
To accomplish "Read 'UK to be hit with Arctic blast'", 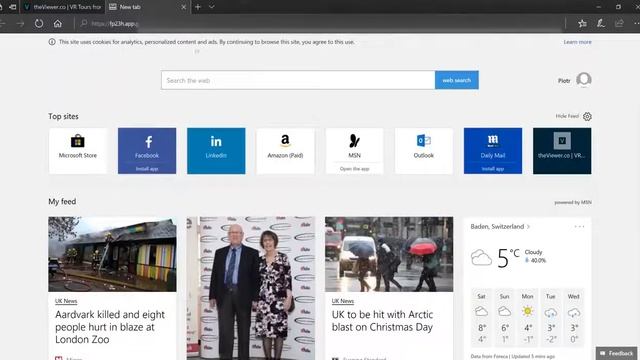I will pyautogui.click(x=382, y=321).
